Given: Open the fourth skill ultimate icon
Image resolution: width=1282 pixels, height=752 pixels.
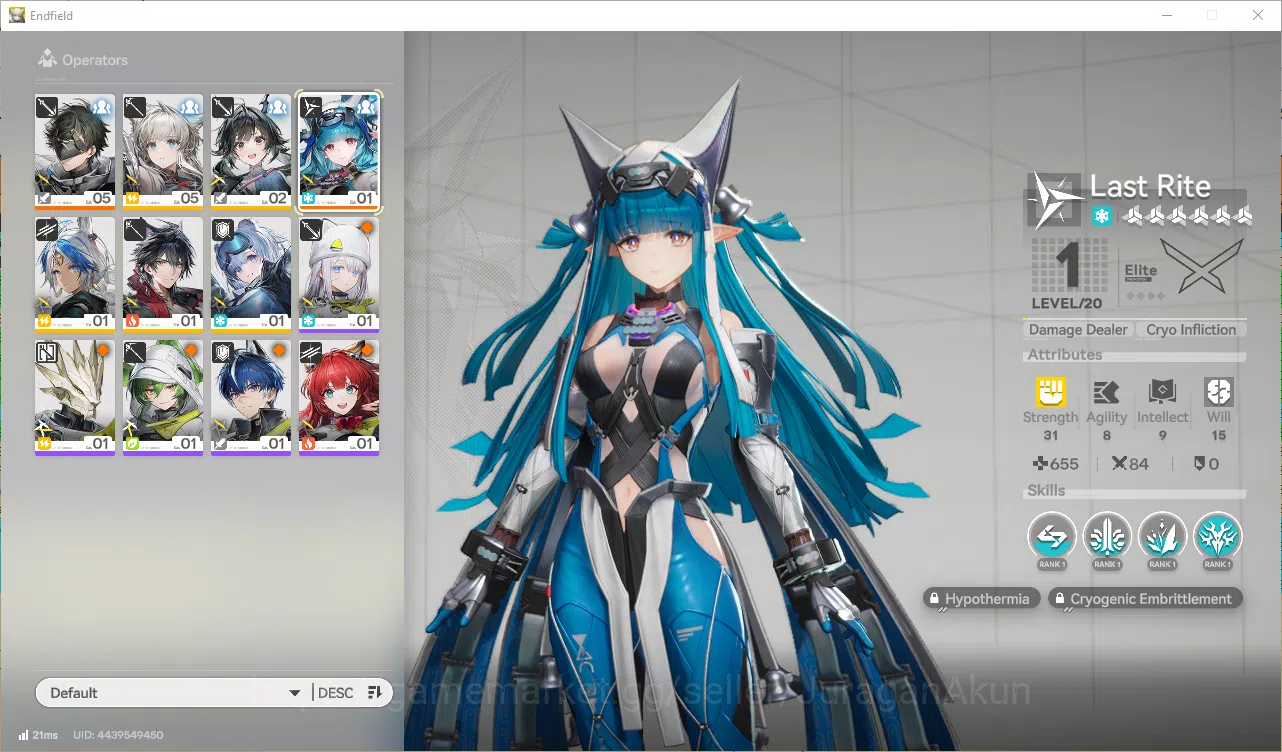Looking at the screenshot, I should click(1217, 537).
